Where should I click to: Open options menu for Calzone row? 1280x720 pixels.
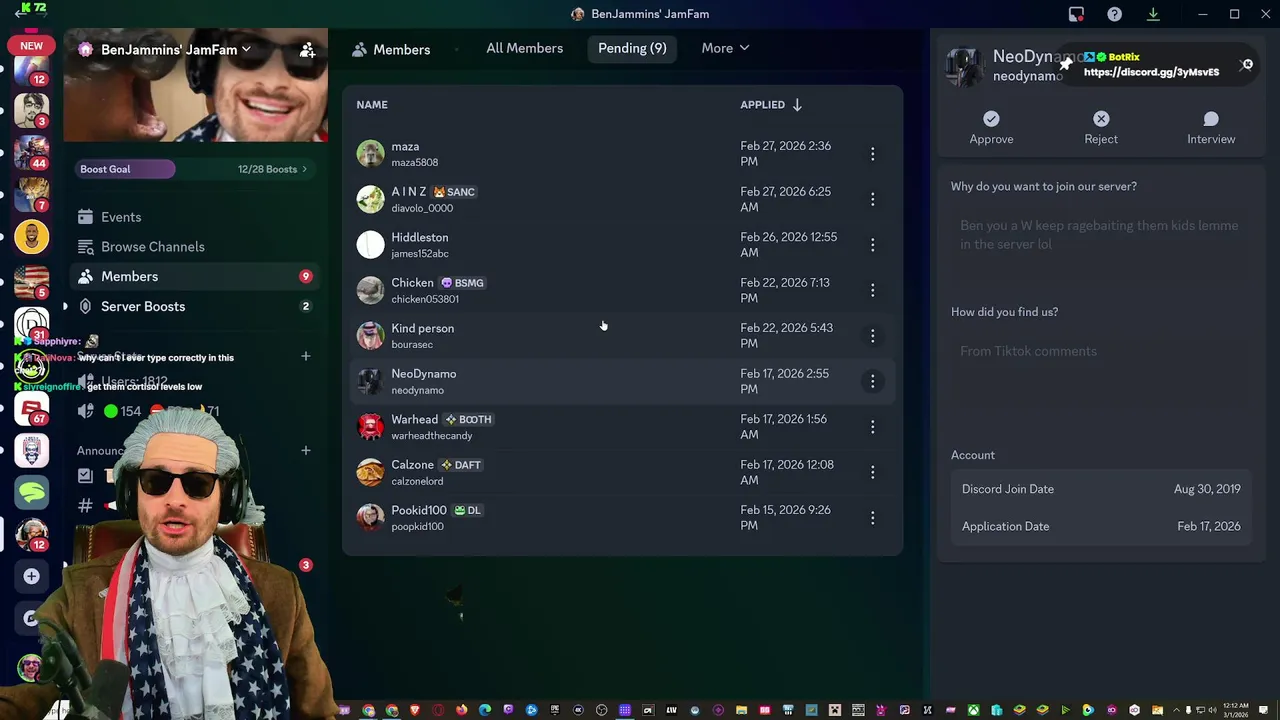click(872, 472)
